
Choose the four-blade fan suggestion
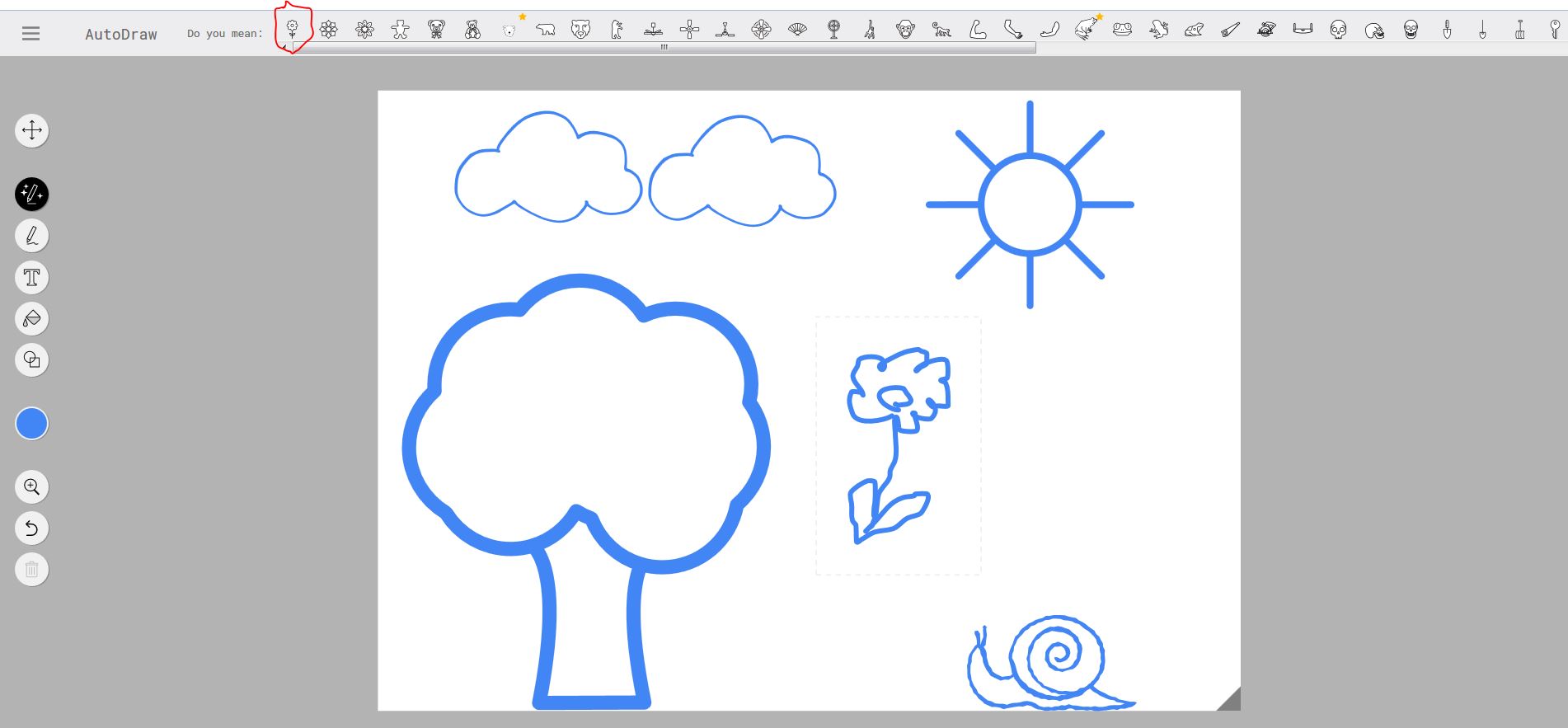point(690,31)
